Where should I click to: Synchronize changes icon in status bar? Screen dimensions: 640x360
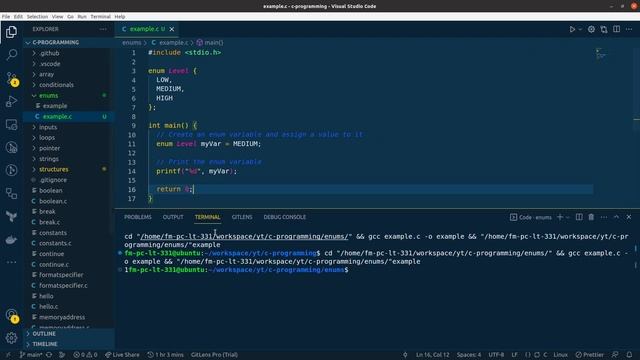(x=49, y=355)
